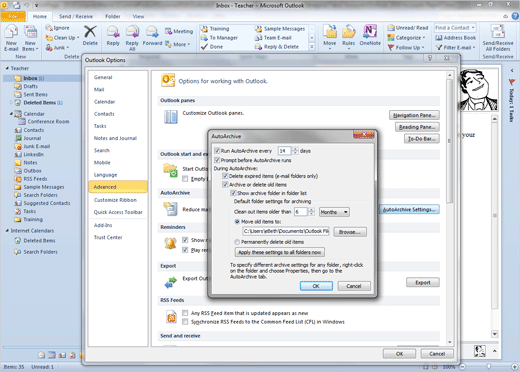Click the Move icon in ribbon
520x372 pixels.
click(x=330, y=32)
